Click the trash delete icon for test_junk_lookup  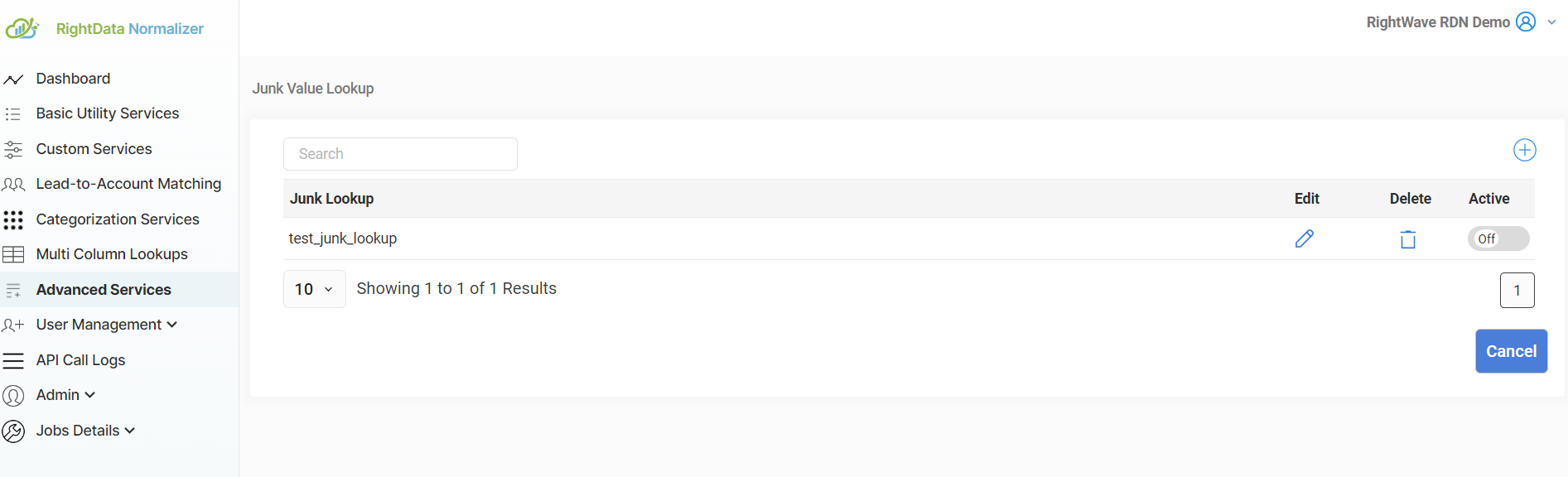[1408, 239]
